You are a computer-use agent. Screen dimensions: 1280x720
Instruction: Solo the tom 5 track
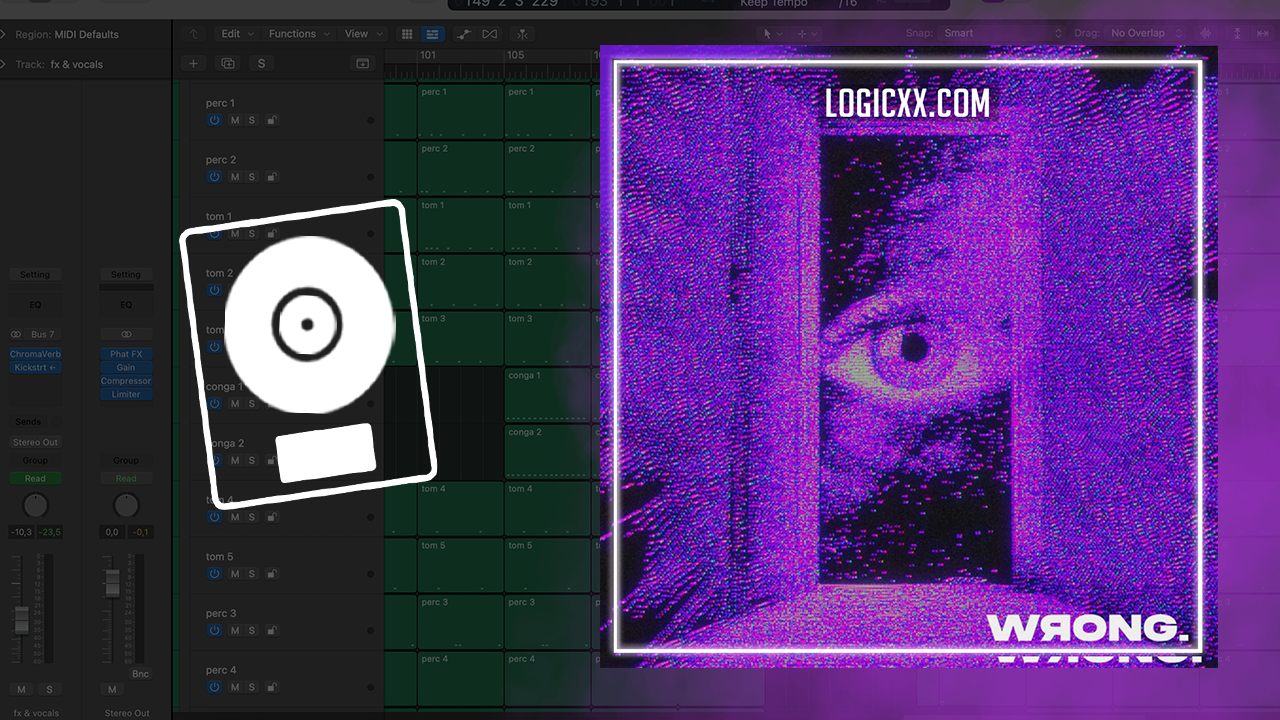252,574
